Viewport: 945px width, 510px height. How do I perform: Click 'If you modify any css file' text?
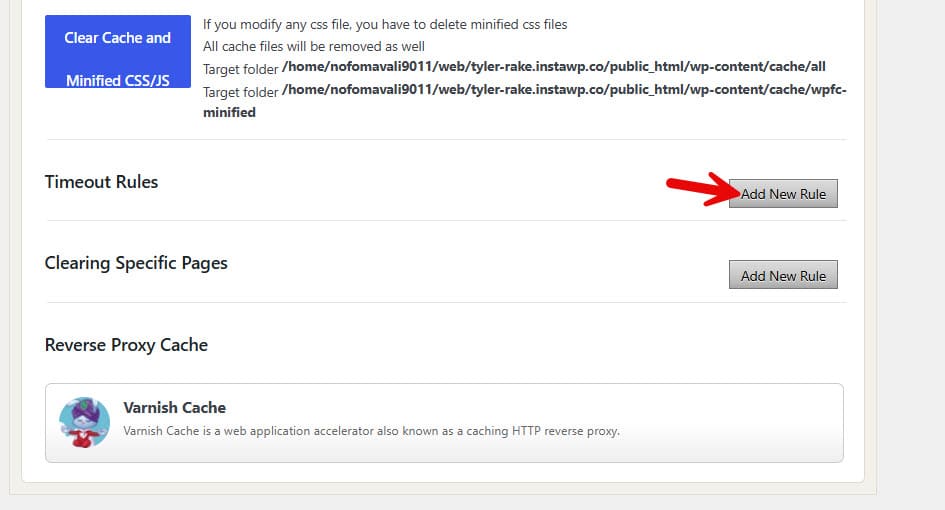pos(385,25)
